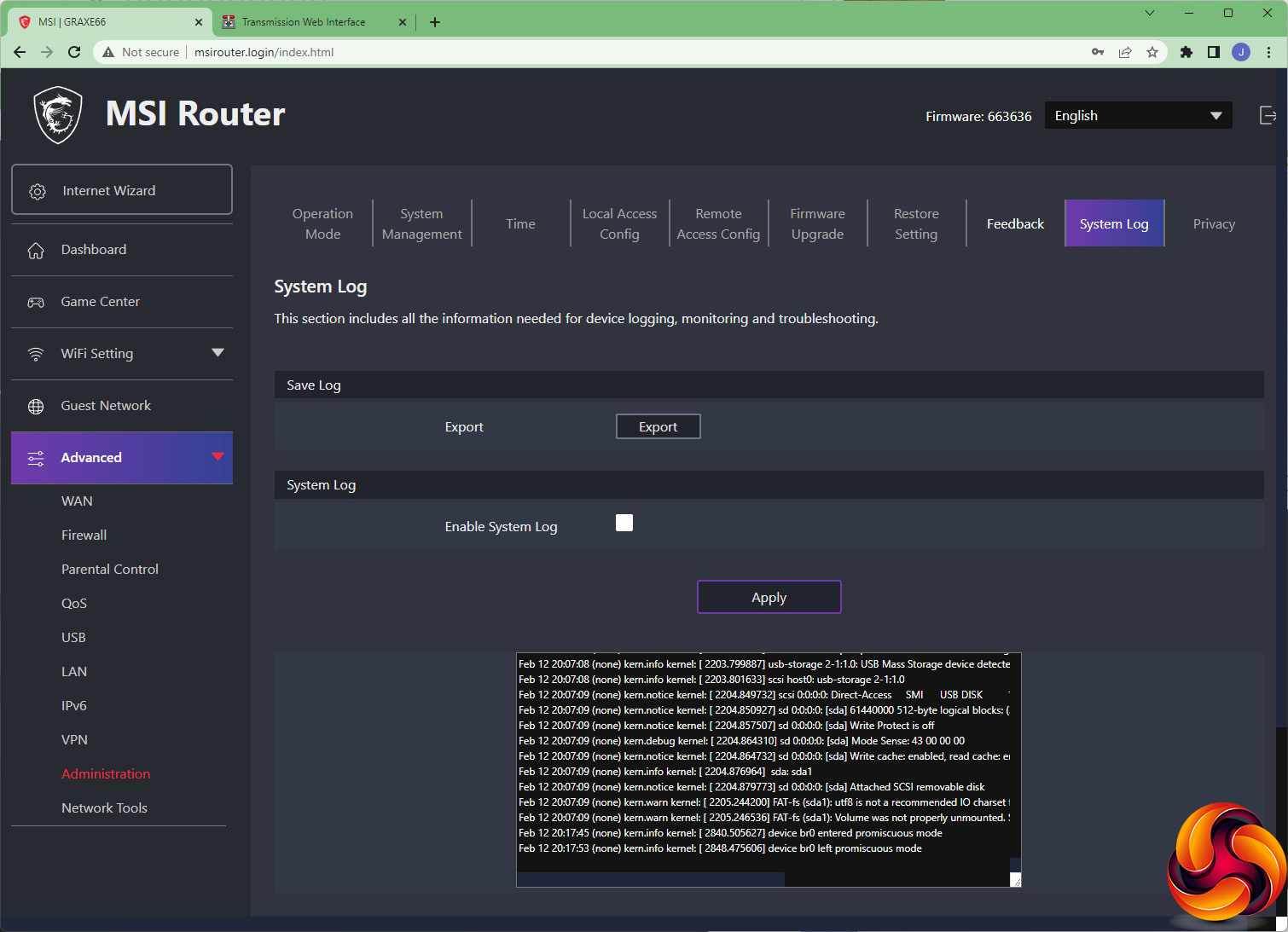The image size is (1288, 932).
Task: Click the Game Center gamepad icon
Action: [36, 303]
